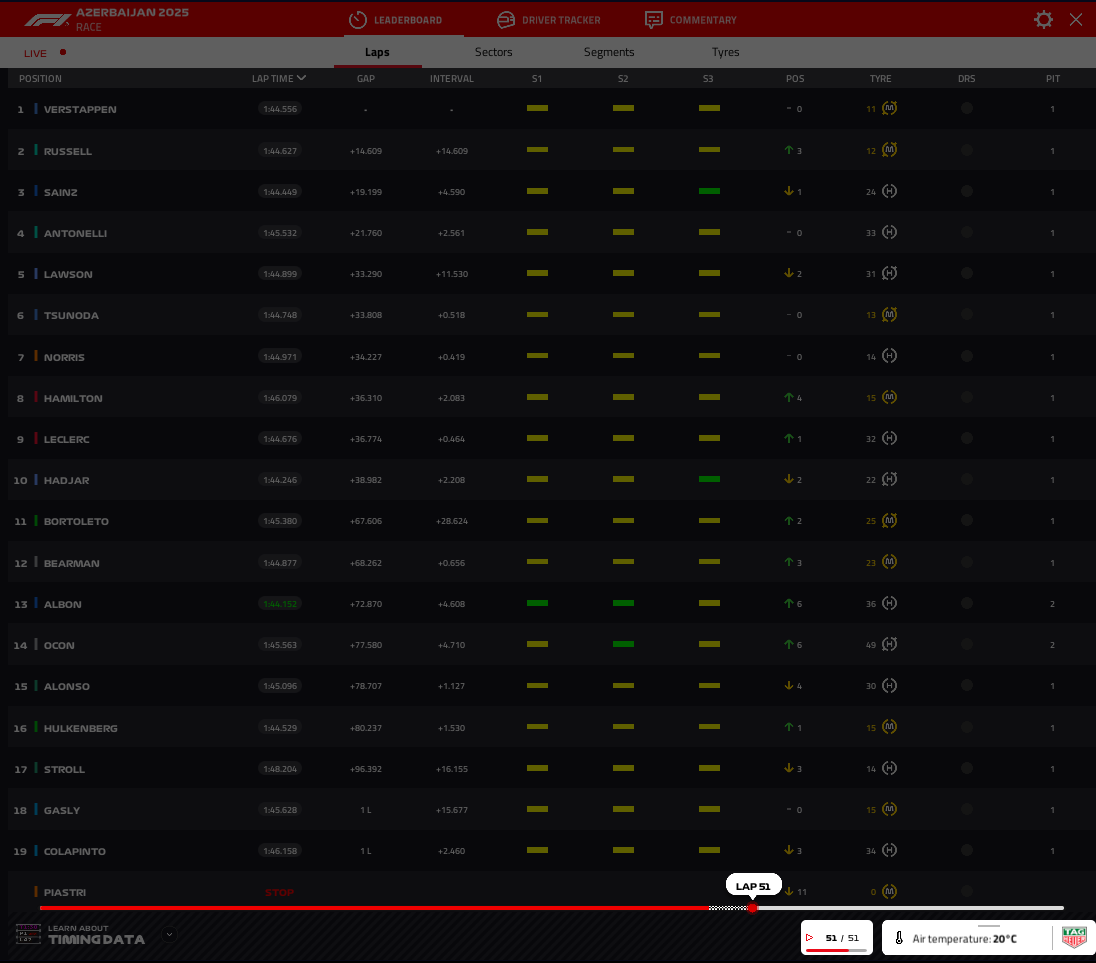Select Bearman's medium tyre icon
Viewport: 1096px width, 963px height.
coord(889,562)
